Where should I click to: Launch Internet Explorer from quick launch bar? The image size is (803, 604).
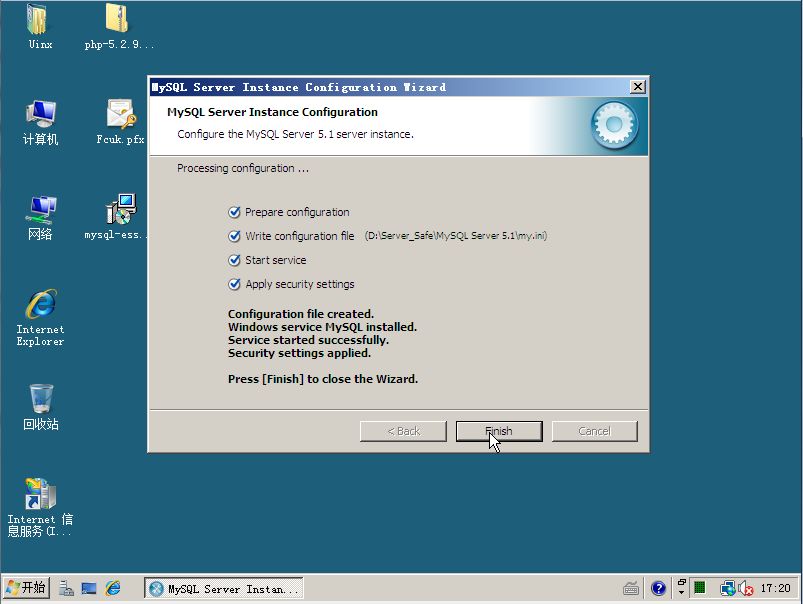(x=113, y=588)
